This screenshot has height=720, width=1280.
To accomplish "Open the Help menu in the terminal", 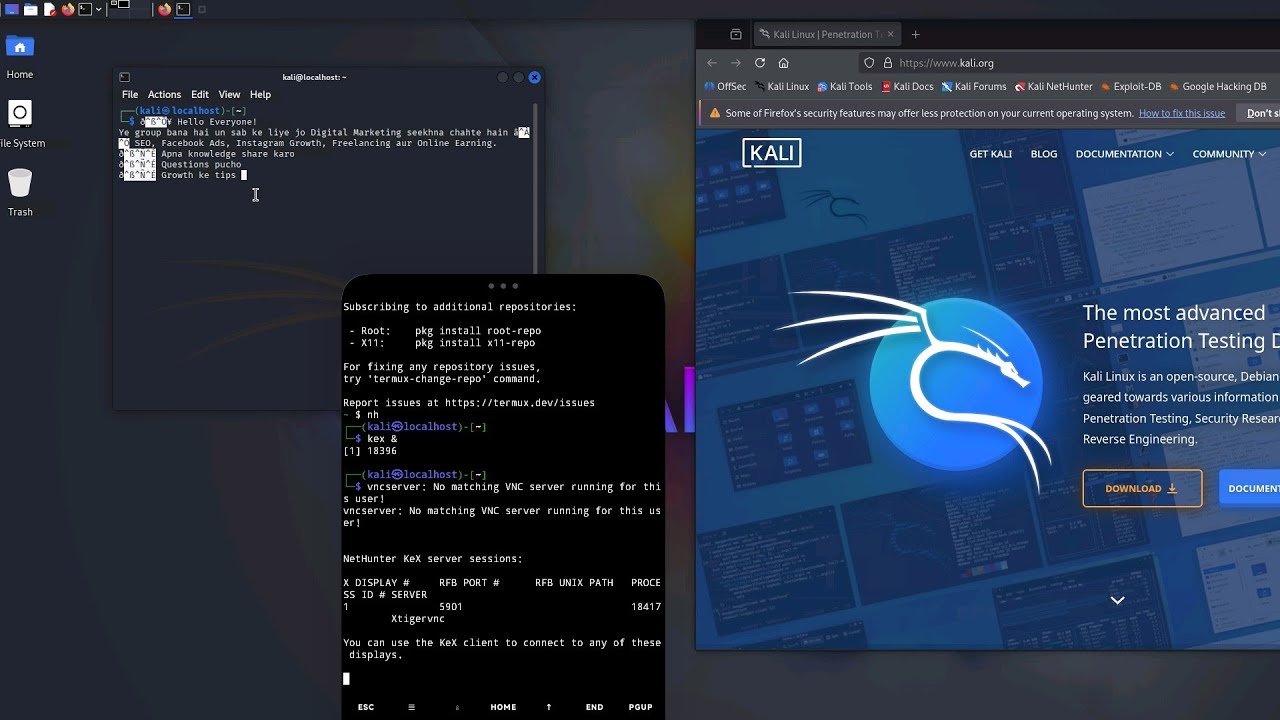I will point(260,94).
